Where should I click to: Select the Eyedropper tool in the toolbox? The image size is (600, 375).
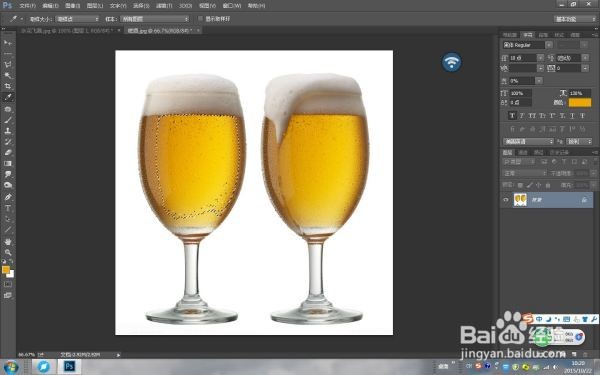click(x=8, y=97)
